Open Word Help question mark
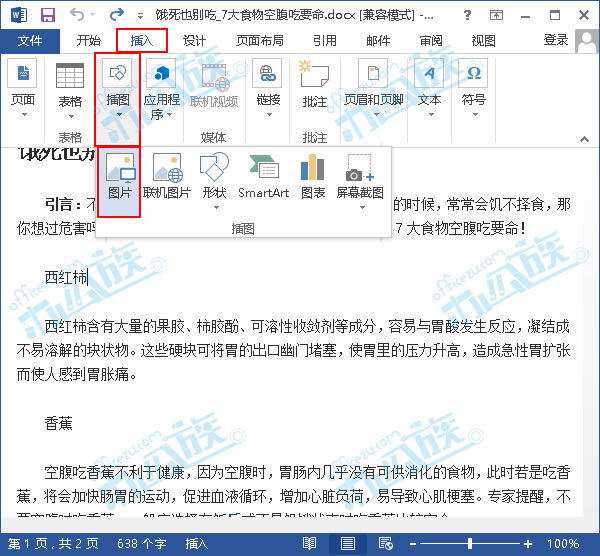 pos(467,15)
